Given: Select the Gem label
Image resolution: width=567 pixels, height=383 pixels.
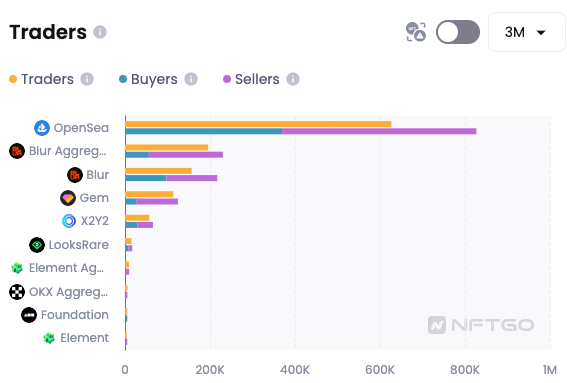Looking at the screenshot, I should 94,198.
